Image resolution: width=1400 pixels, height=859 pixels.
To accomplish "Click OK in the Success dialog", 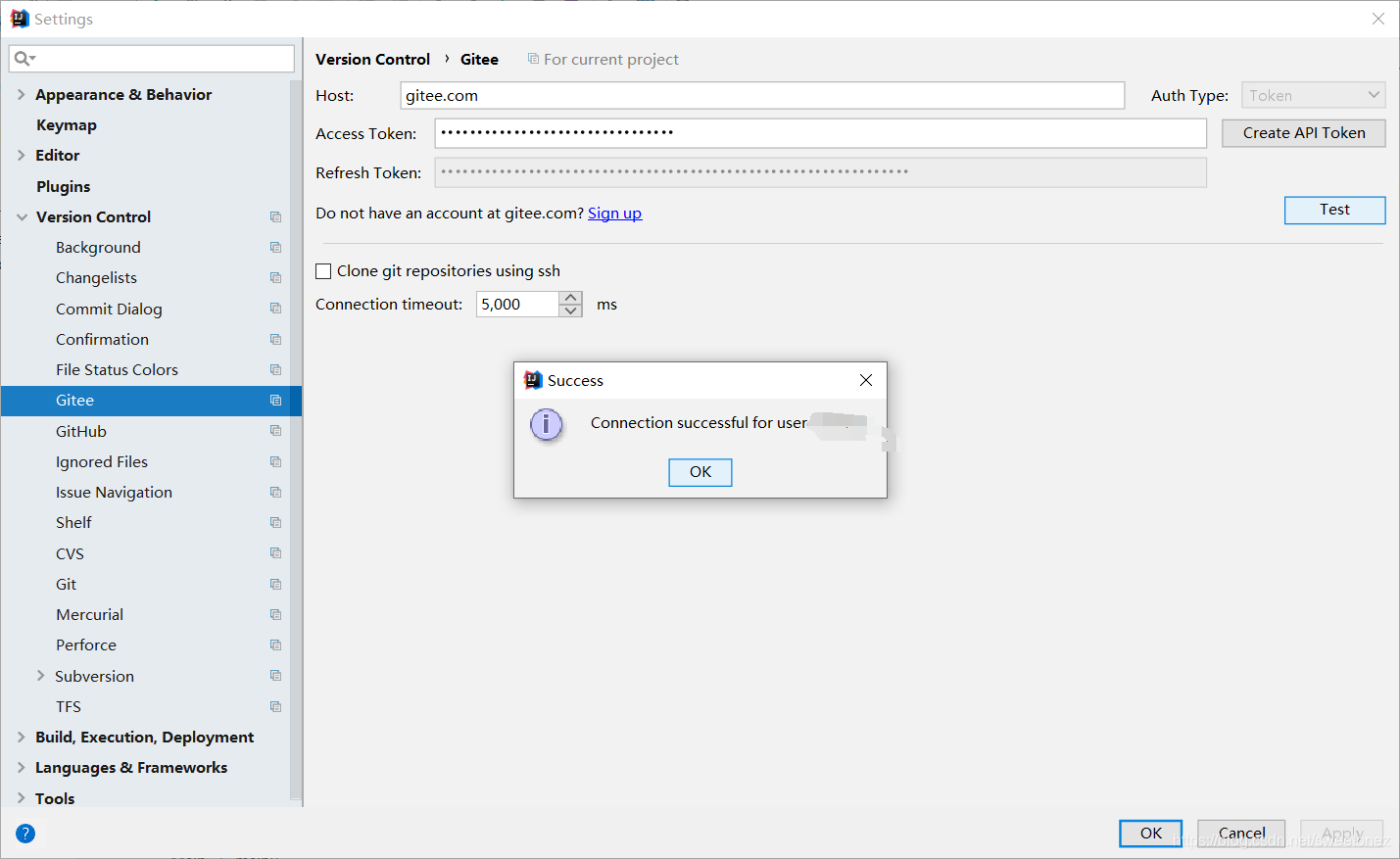I will click(x=700, y=472).
